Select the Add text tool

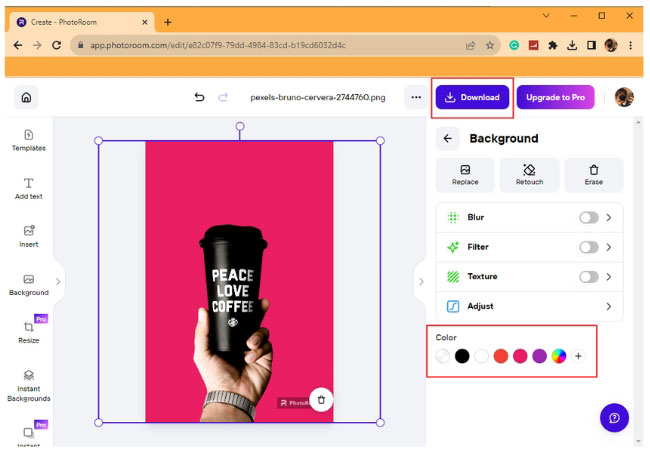tap(28, 188)
